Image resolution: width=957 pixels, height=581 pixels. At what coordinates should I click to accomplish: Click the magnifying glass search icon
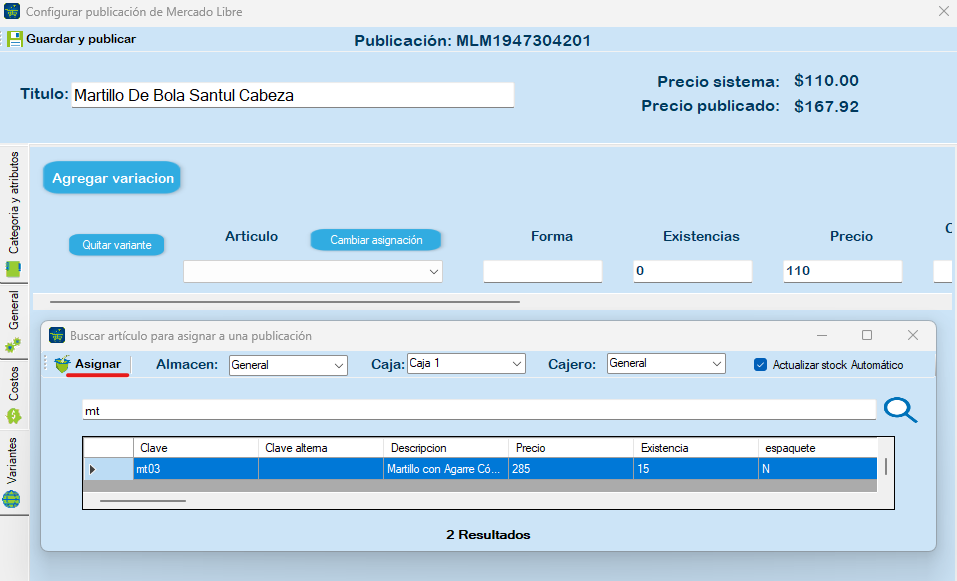coord(900,410)
